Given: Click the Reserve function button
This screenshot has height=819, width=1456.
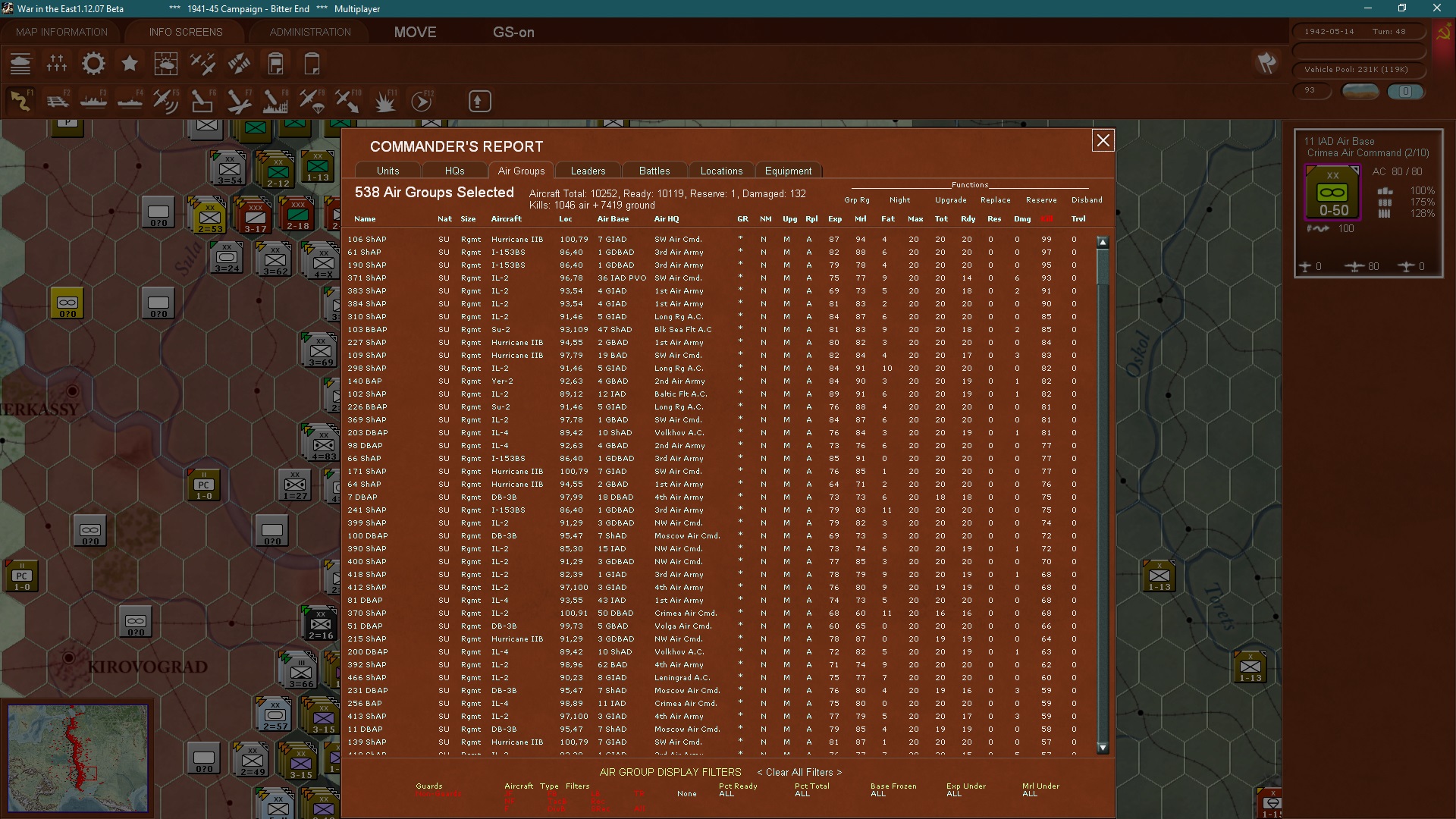Looking at the screenshot, I should pos(1041,200).
